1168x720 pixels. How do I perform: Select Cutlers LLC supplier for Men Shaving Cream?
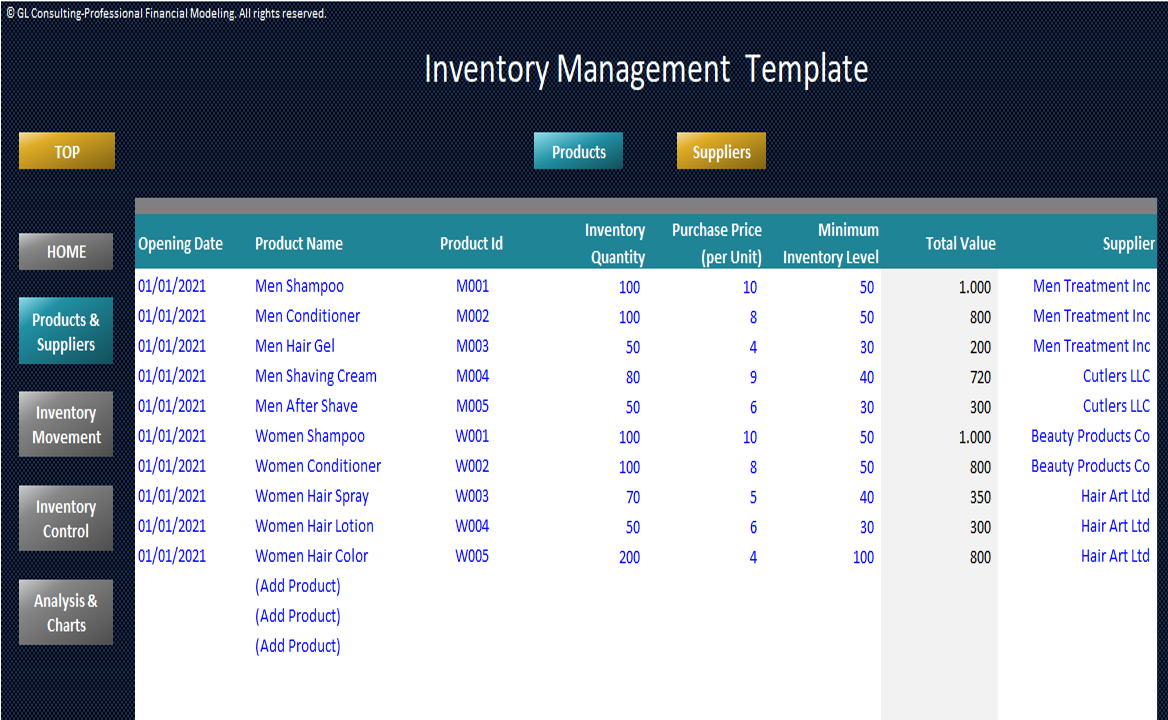coord(1116,376)
